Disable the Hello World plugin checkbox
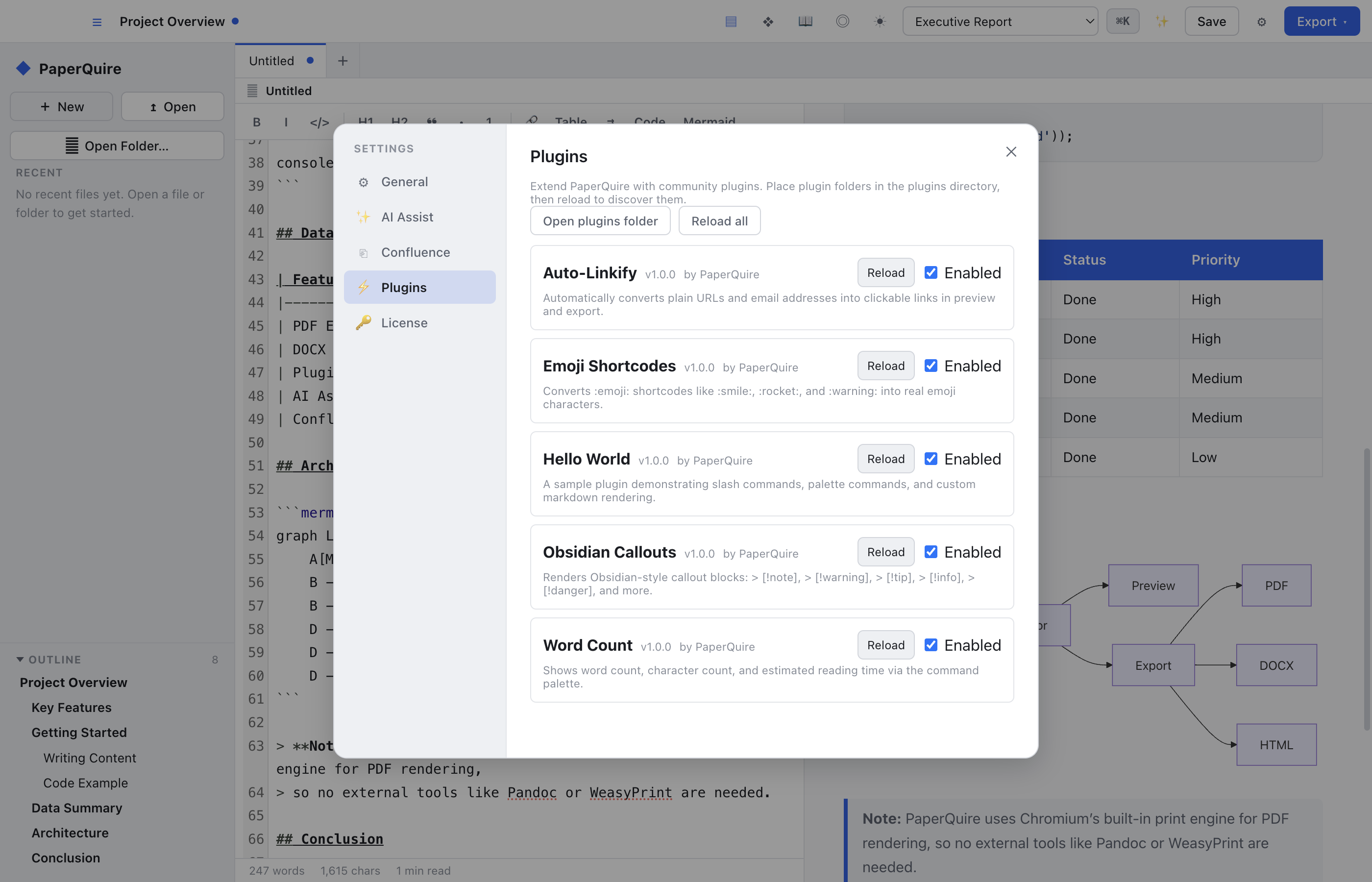Image resolution: width=1372 pixels, height=882 pixels. click(x=931, y=459)
